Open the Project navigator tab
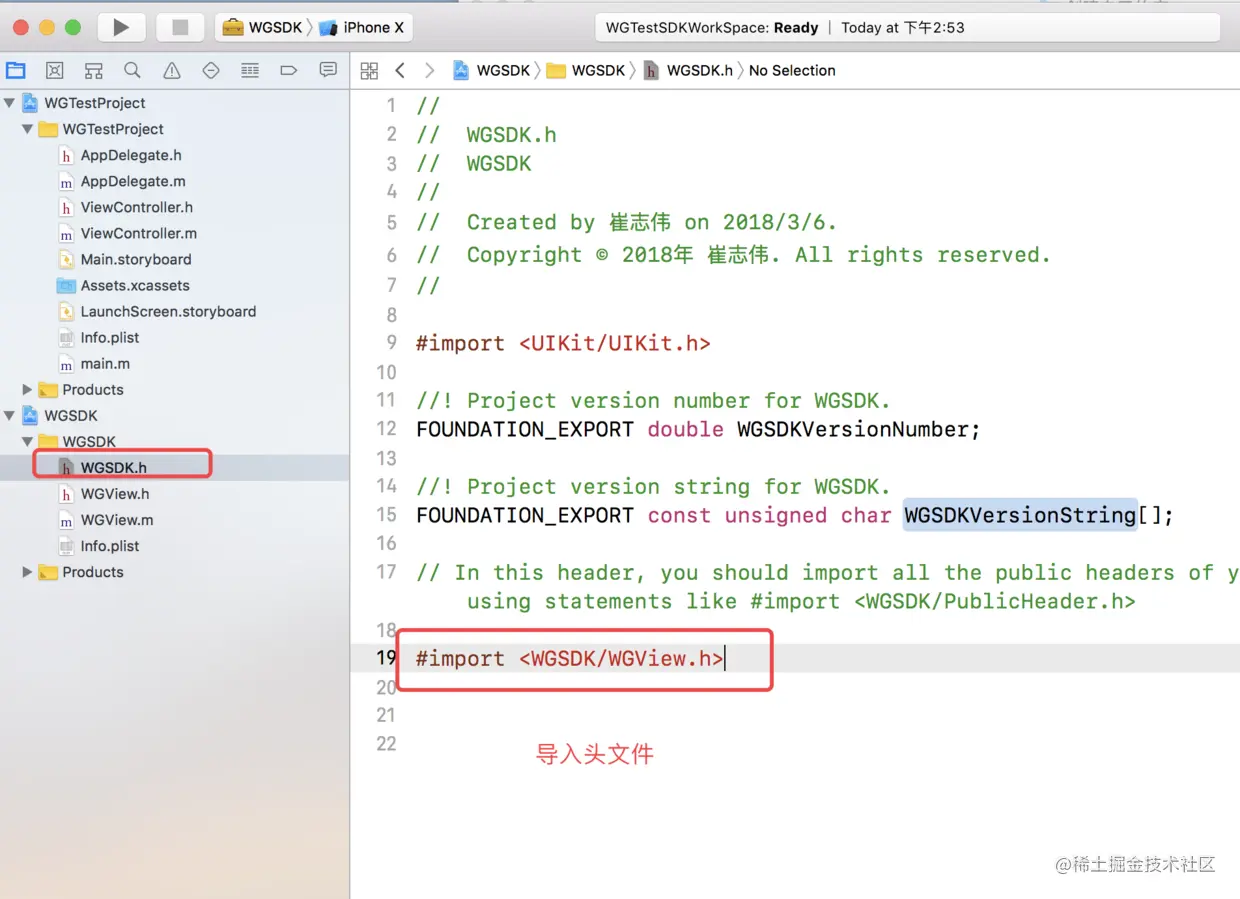The width and height of the screenshot is (1240, 899). click(16, 70)
